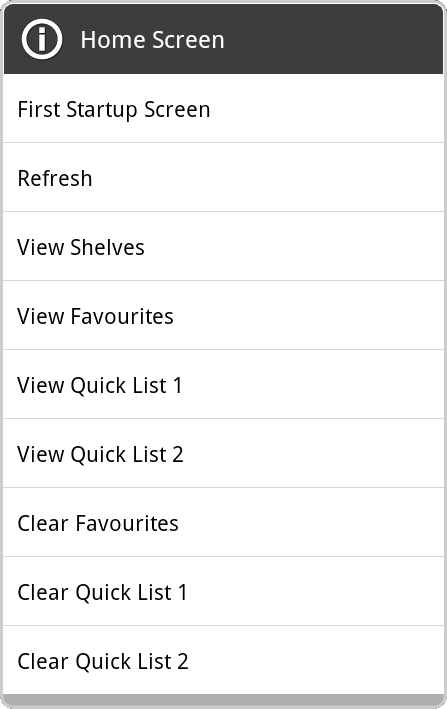Tap the empty space in Clear Favourites row

coord(312,523)
